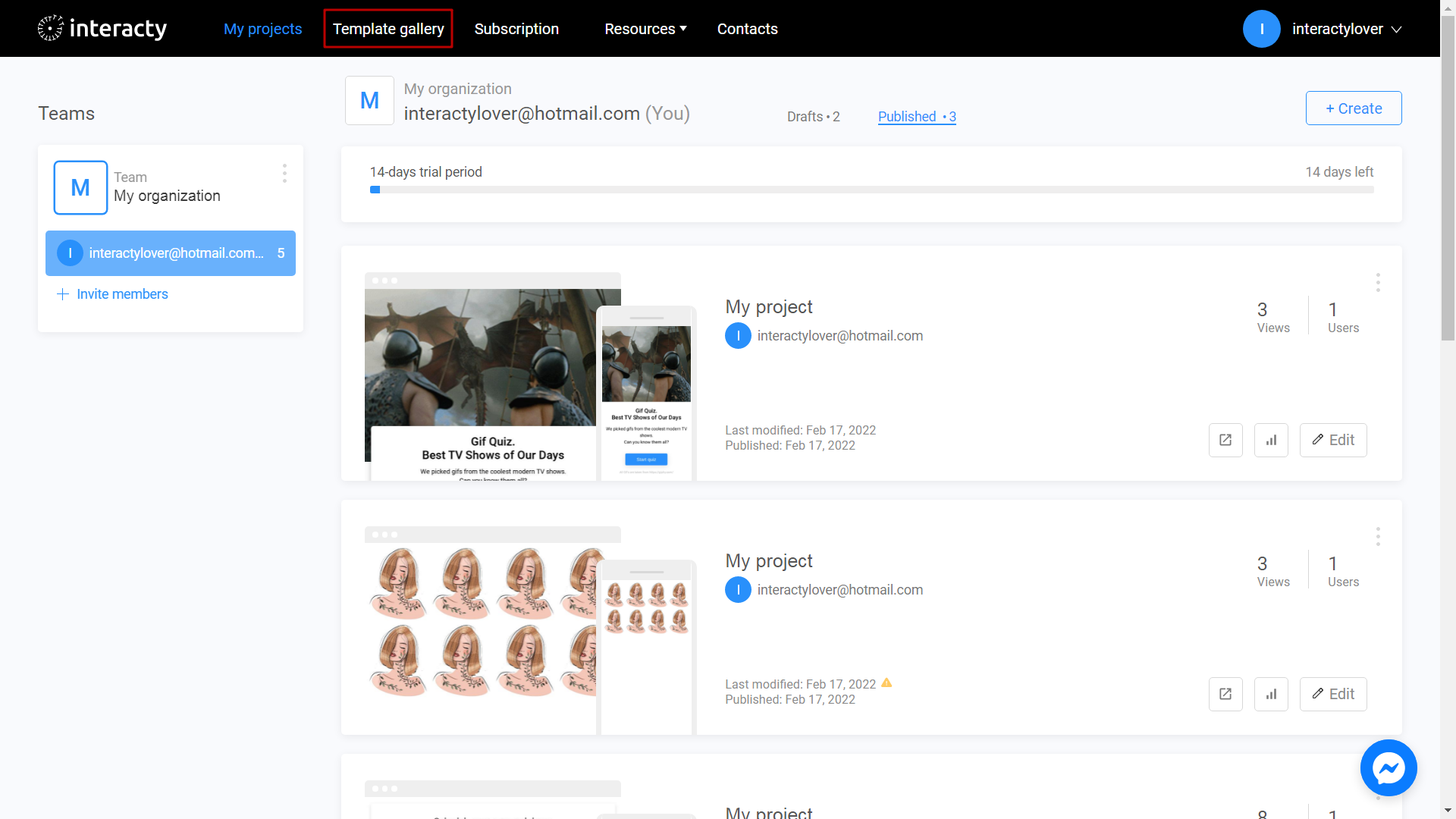
Task: Click the three-dot menu icon for first project
Action: point(1378,283)
